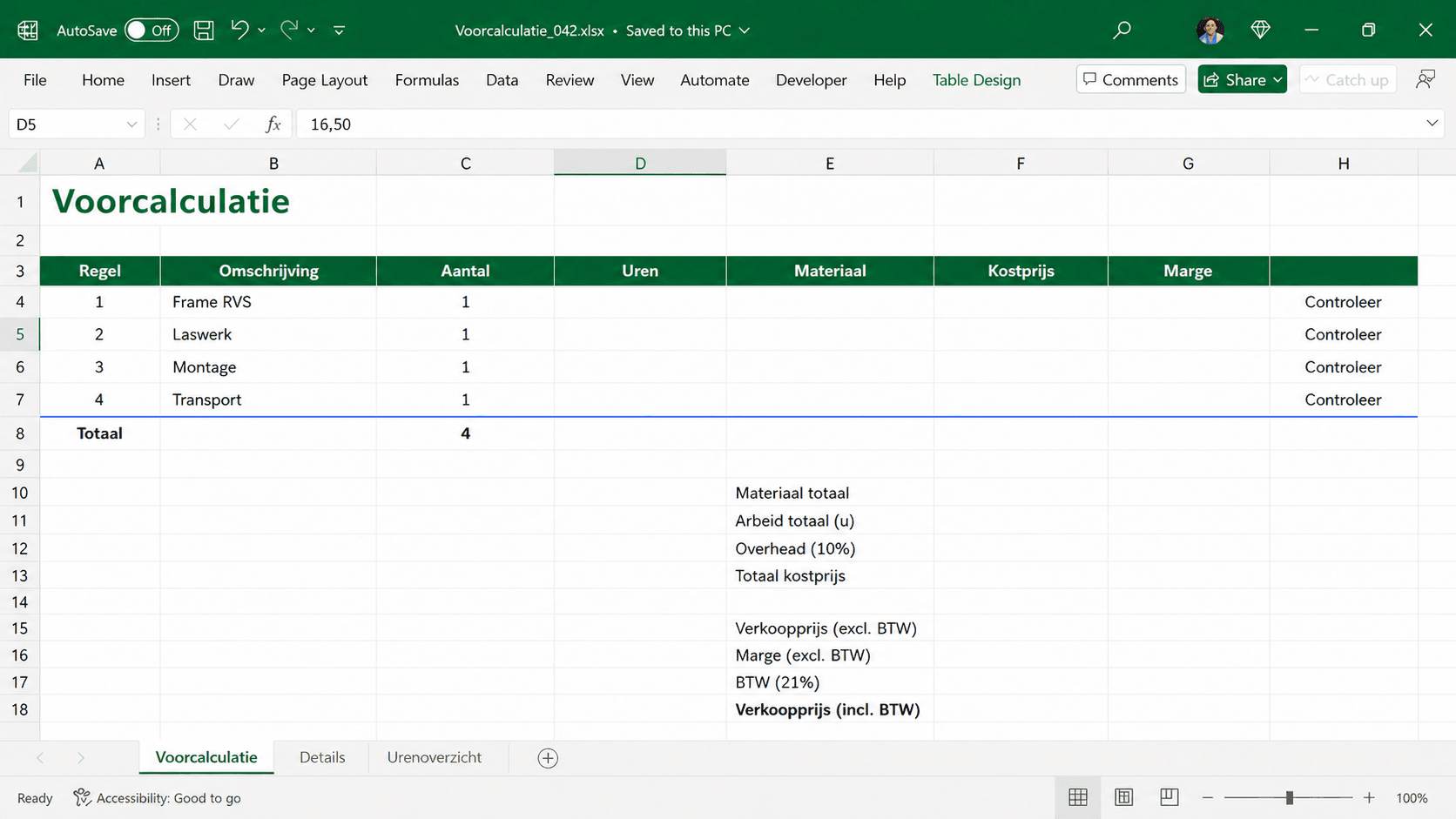Open the Undo history dropdown arrow
Image resolution: width=1456 pixels, height=819 pixels.
point(261,30)
